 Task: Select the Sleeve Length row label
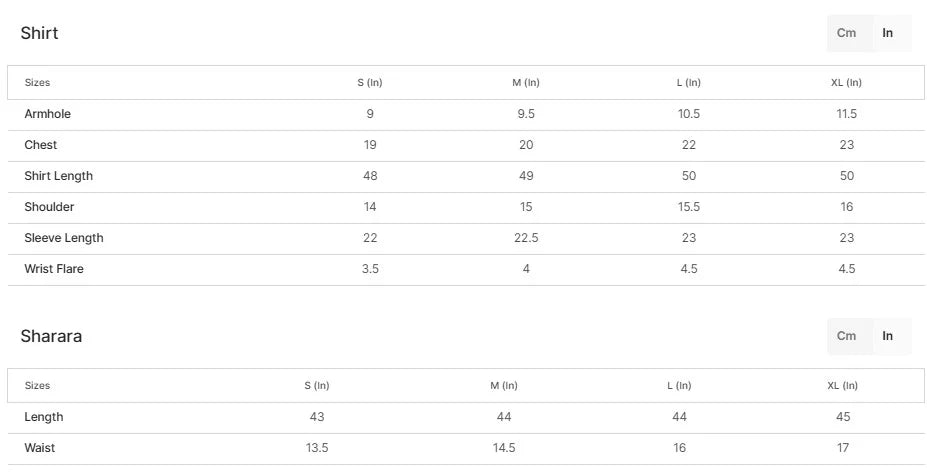point(64,238)
